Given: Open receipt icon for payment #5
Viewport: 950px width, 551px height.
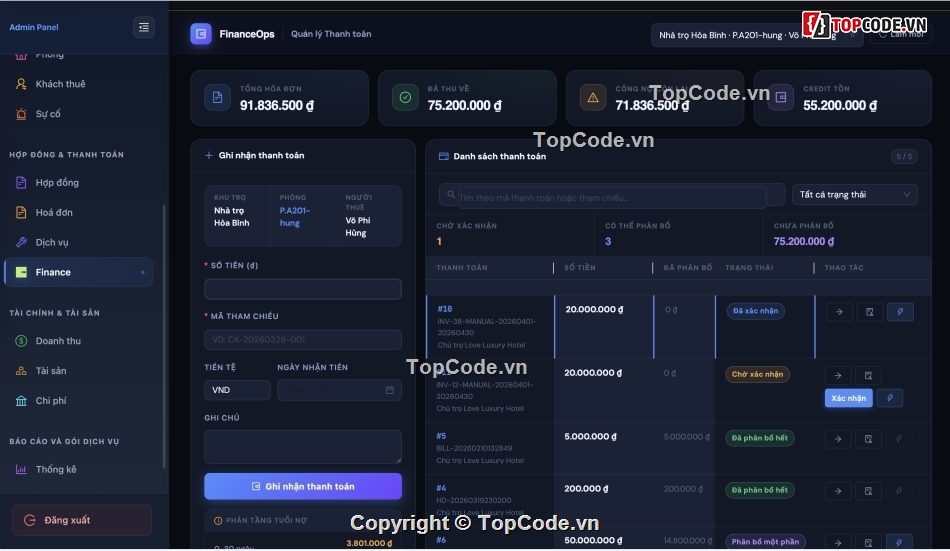Looking at the screenshot, I should pyautogui.click(x=868, y=439).
